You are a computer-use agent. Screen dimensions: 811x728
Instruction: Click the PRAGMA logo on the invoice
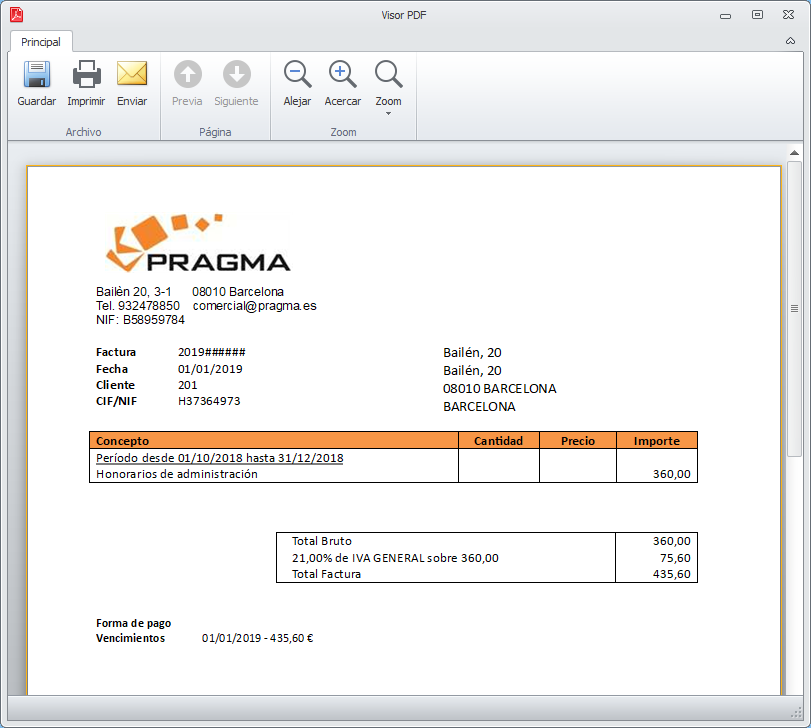197,243
